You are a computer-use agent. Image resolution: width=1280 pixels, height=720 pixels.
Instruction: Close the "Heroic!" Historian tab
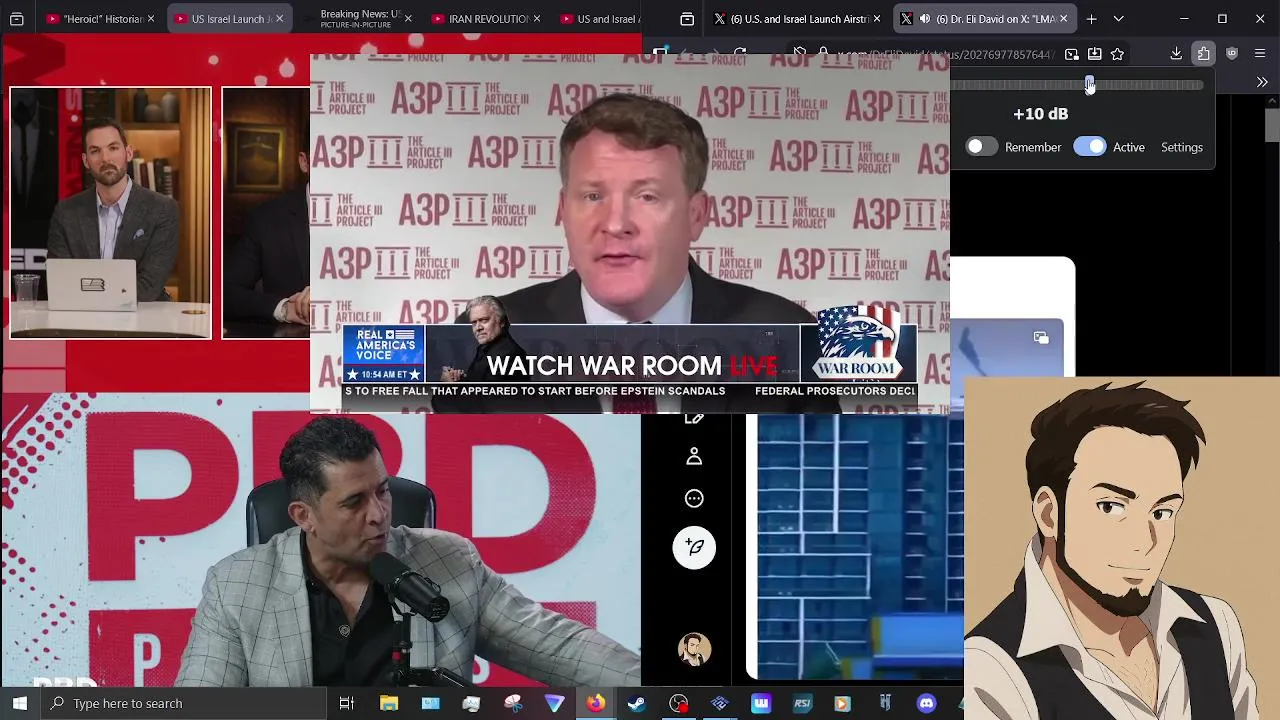(x=150, y=19)
